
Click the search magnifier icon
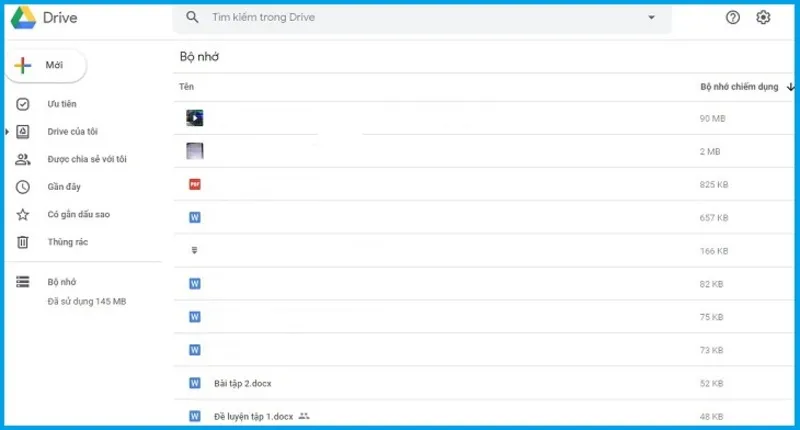(x=192, y=17)
